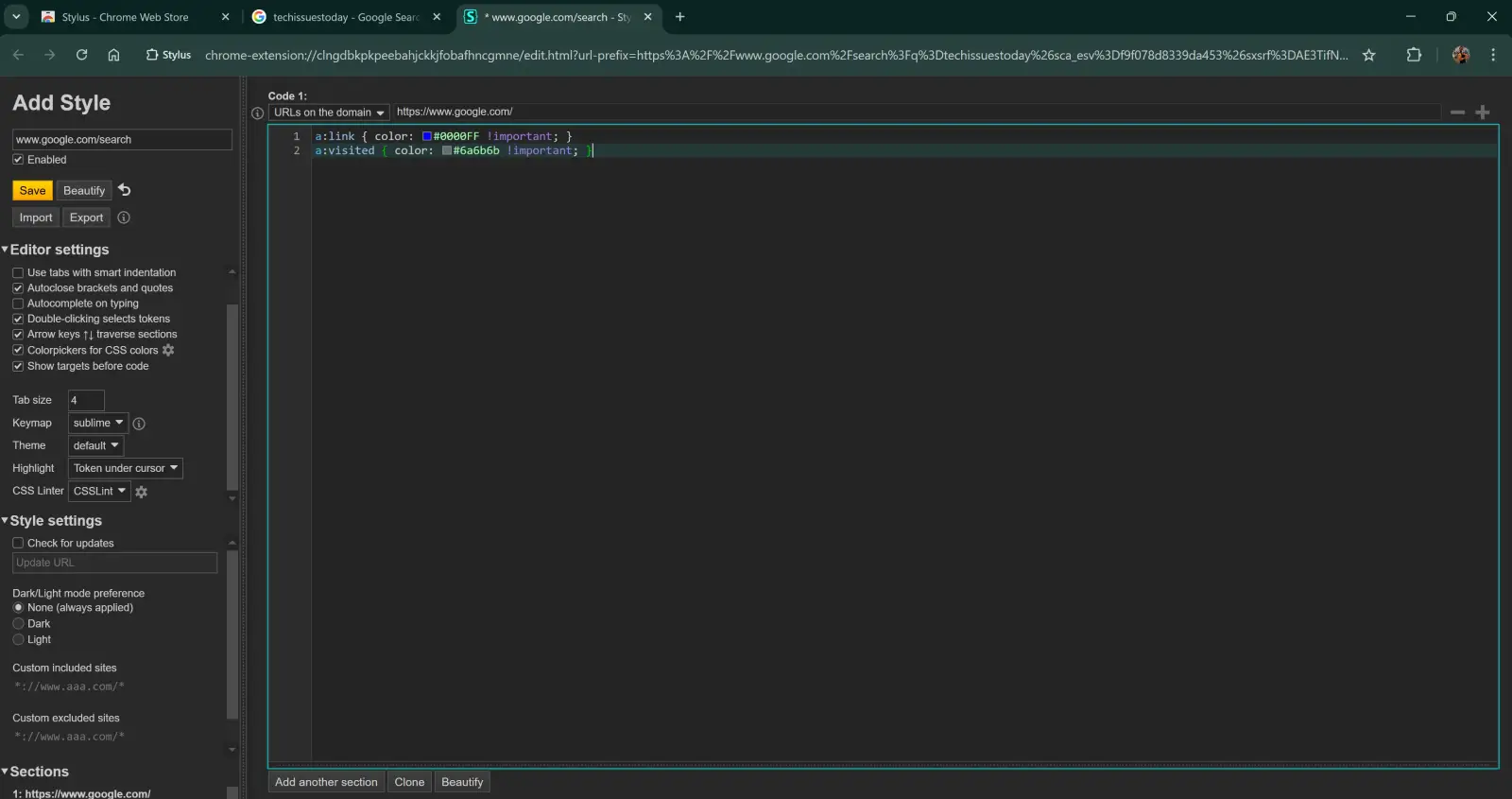The height and width of the screenshot is (799, 1512).
Task: Select Light mode preference
Action: [x=18, y=640]
